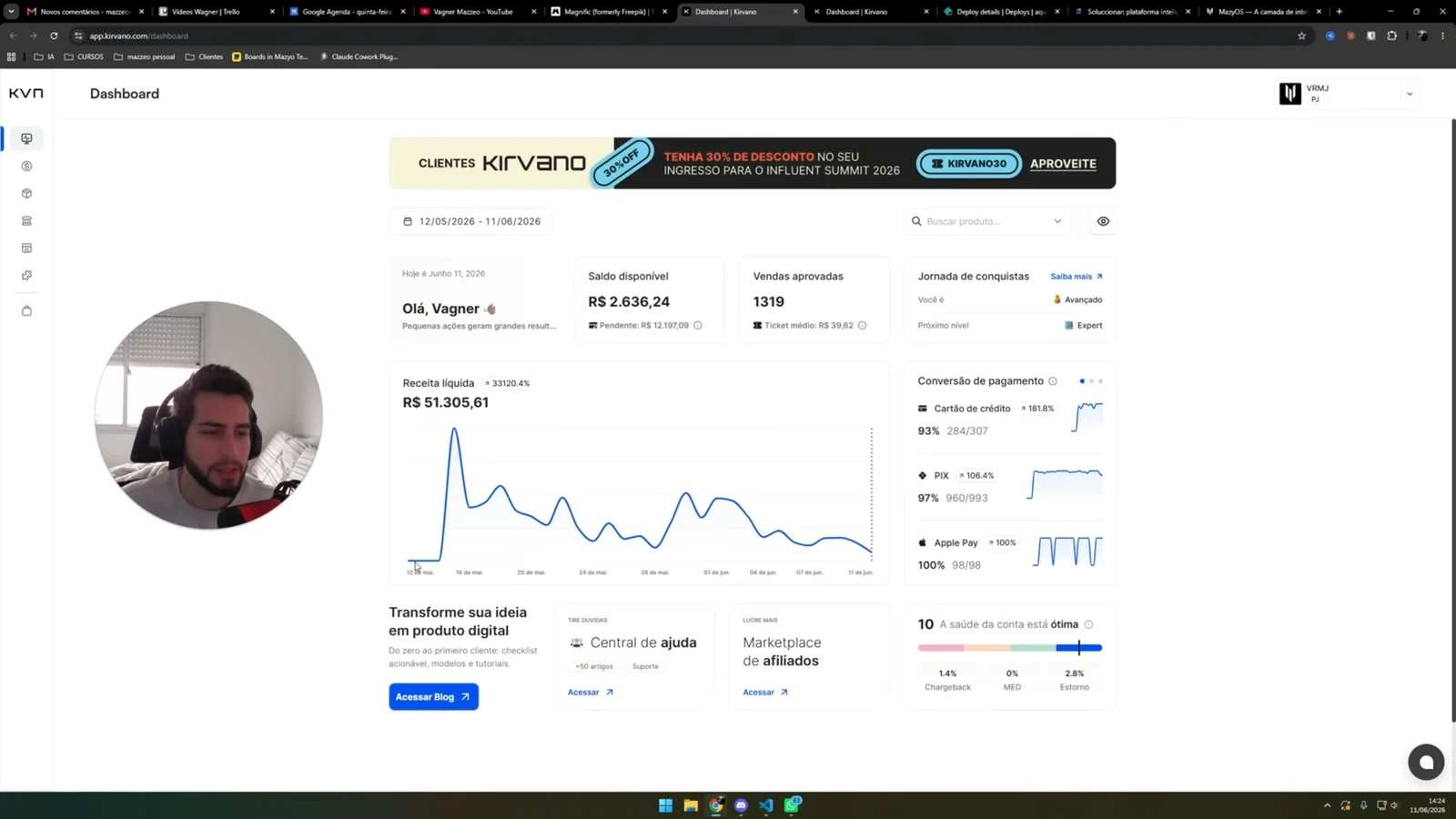Click the magnifier icon in product search

click(x=916, y=221)
